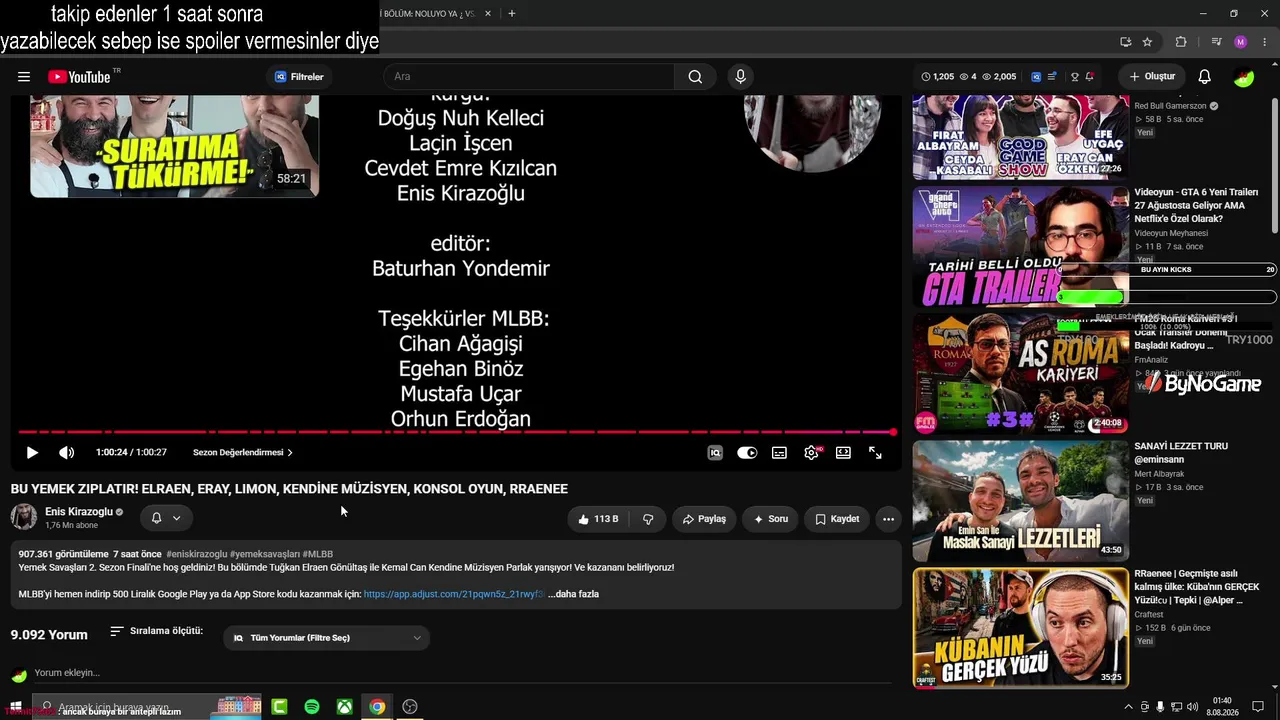Viewport: 1280px width, 720px height.
Task: Open the vidIQ blue logo icon in toolbar
Action: pyautogui.click(x=1036, y=77)
